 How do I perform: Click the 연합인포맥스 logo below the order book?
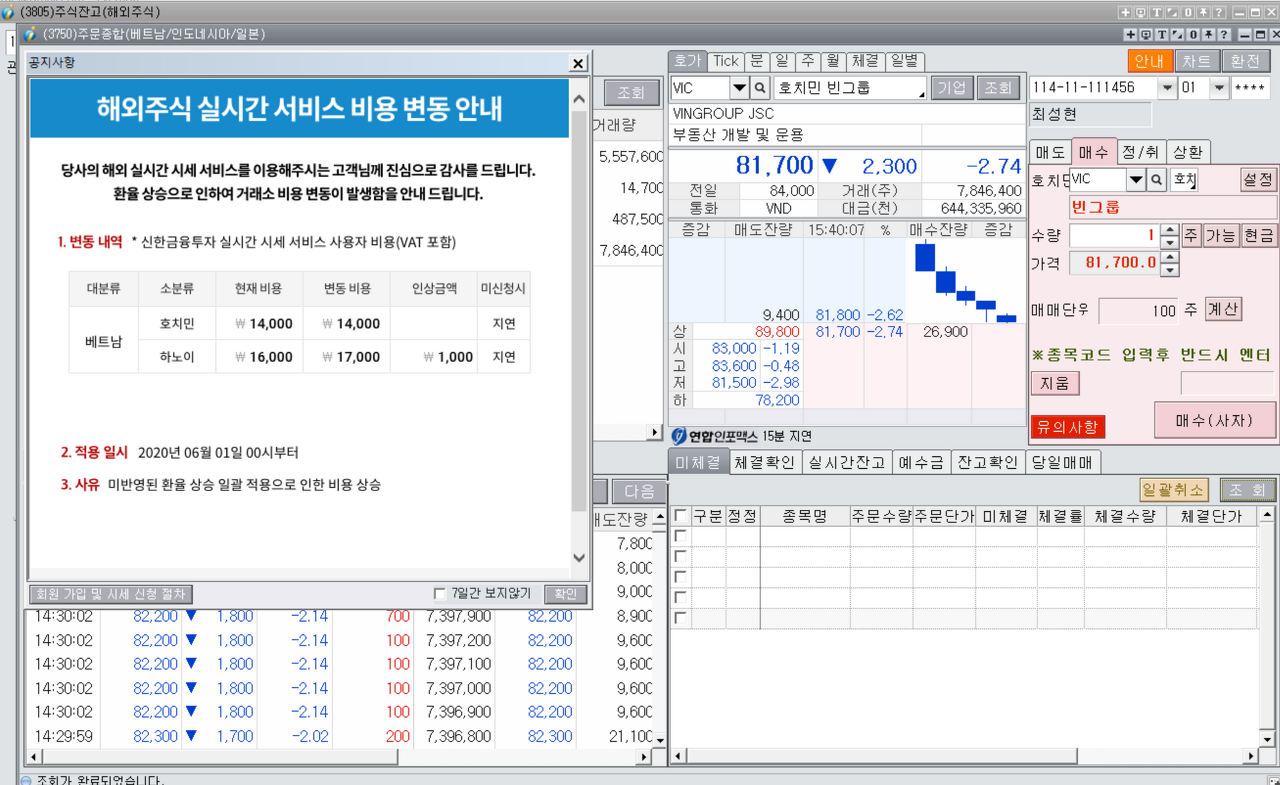pyautogui.click(x=713, y=436)
